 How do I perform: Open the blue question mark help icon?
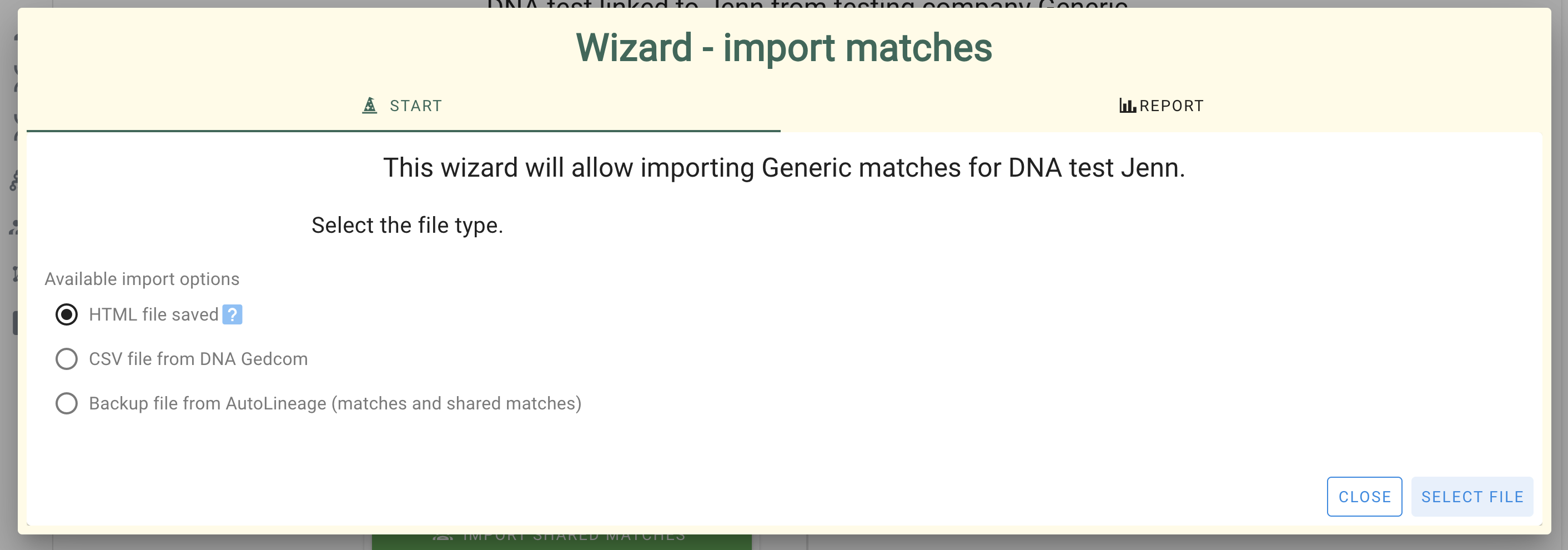[232, 314]
